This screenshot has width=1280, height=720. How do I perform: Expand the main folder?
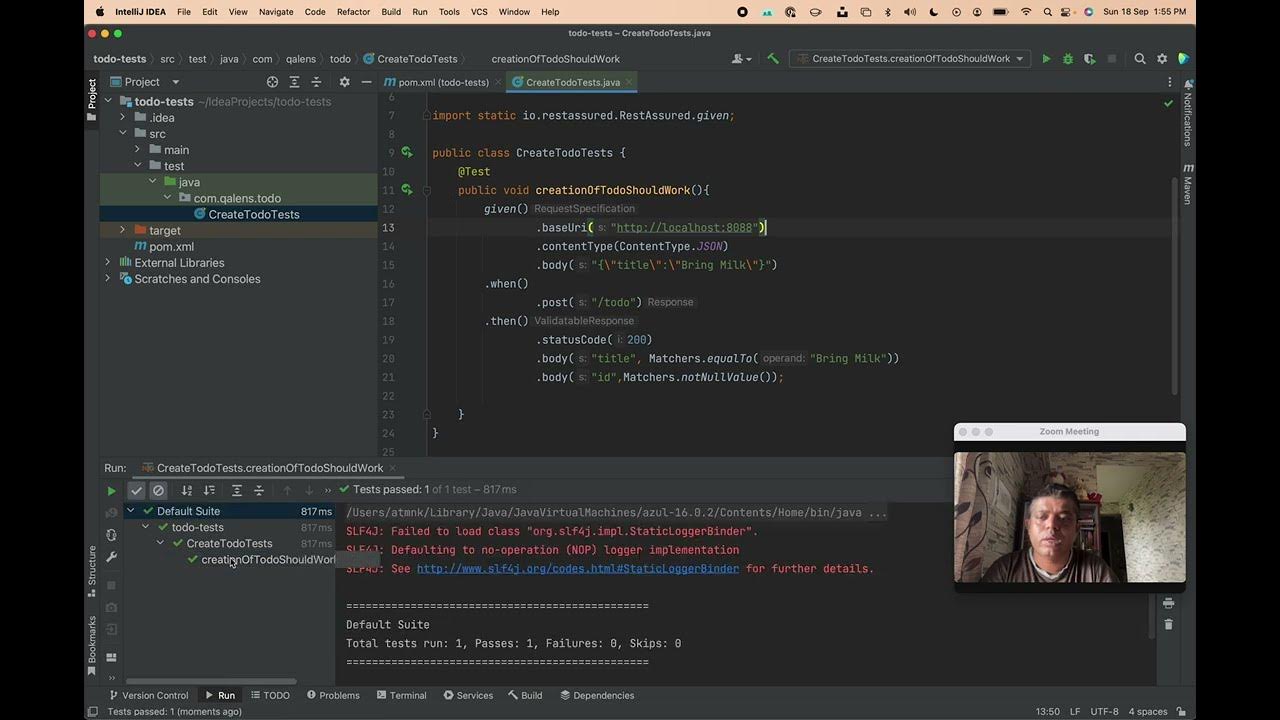tap(138, 149)
